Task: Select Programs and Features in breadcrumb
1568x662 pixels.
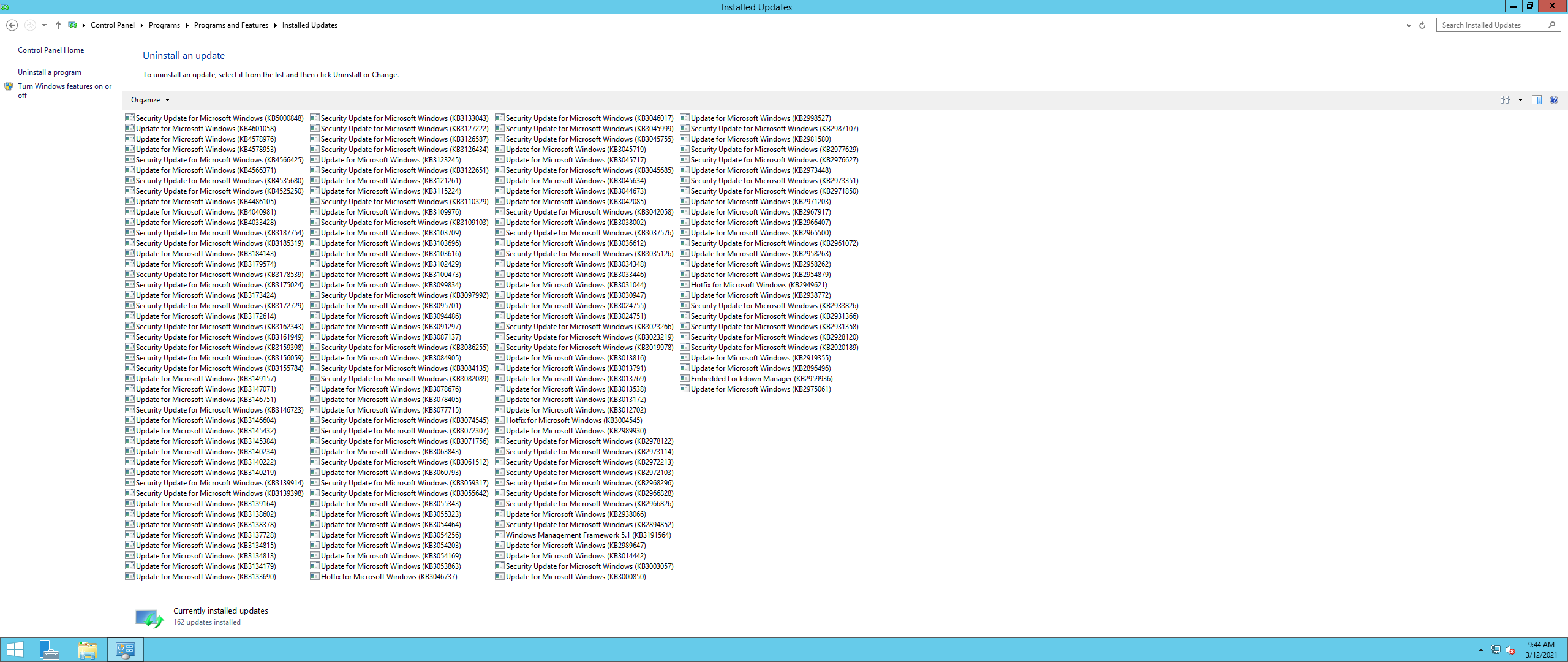Action: [x=231, y=25]
